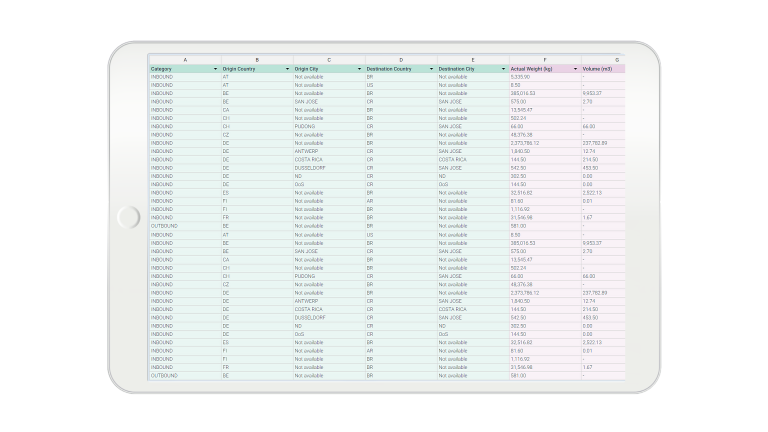Select column A by its letter header
The image size is (768, 432).
click(x=185, y=60)
